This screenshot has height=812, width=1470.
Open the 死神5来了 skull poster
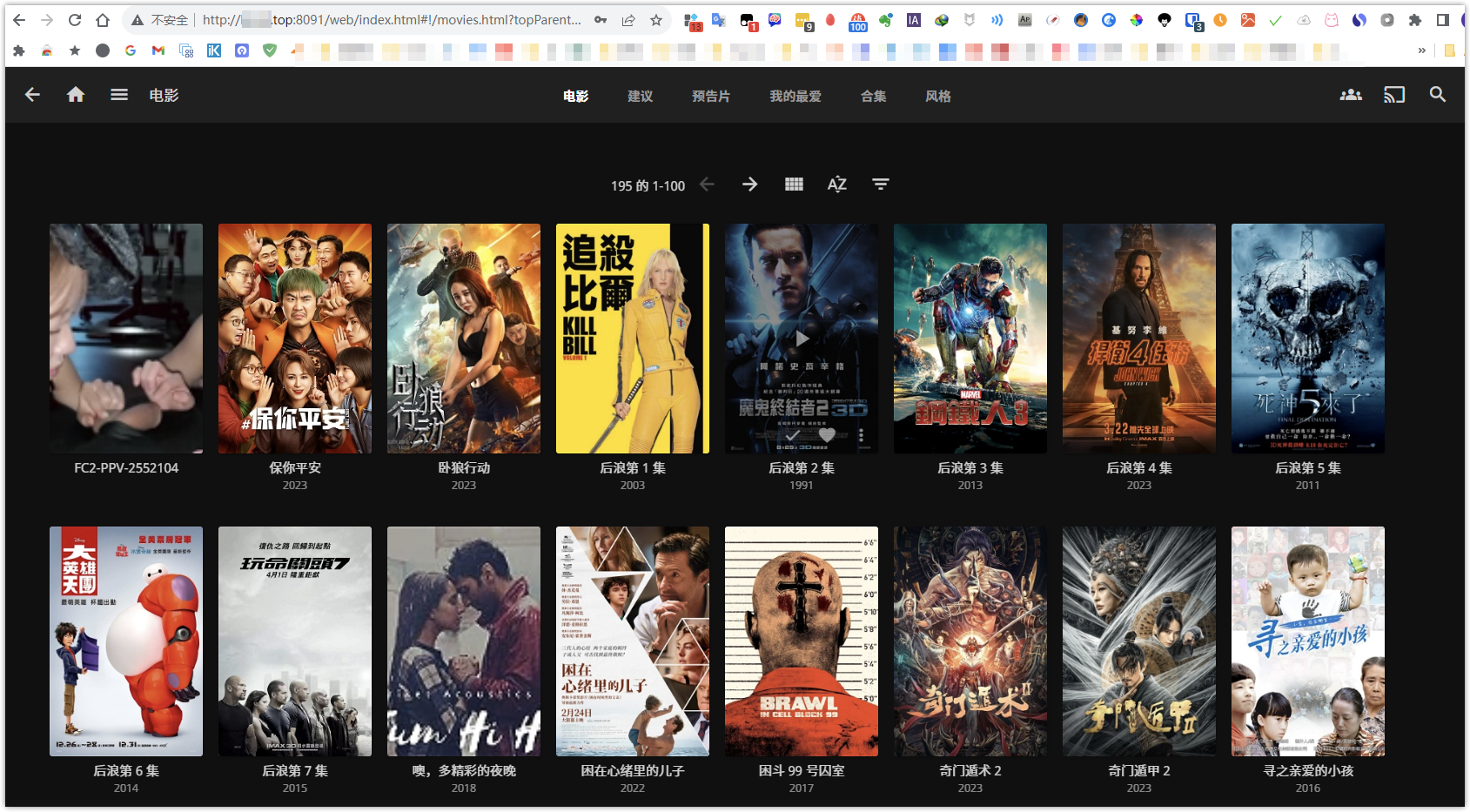[1308, 339]
